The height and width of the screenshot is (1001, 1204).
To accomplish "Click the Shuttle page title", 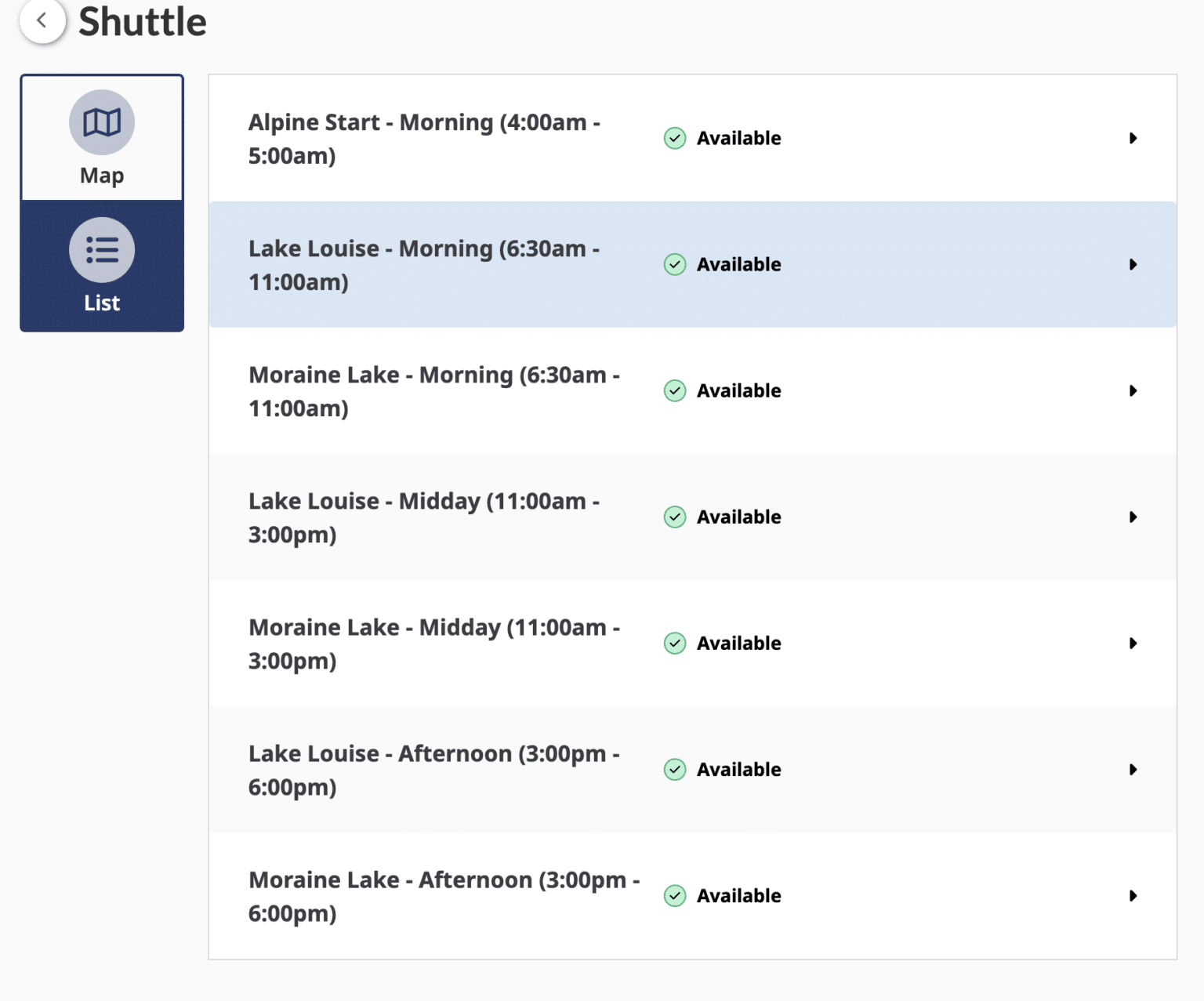I will [x=143, y=21].
